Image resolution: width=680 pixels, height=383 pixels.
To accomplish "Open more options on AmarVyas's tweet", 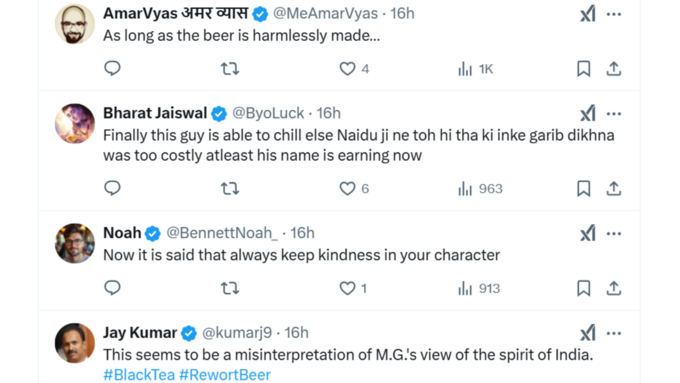I will (x=614, y=14).
